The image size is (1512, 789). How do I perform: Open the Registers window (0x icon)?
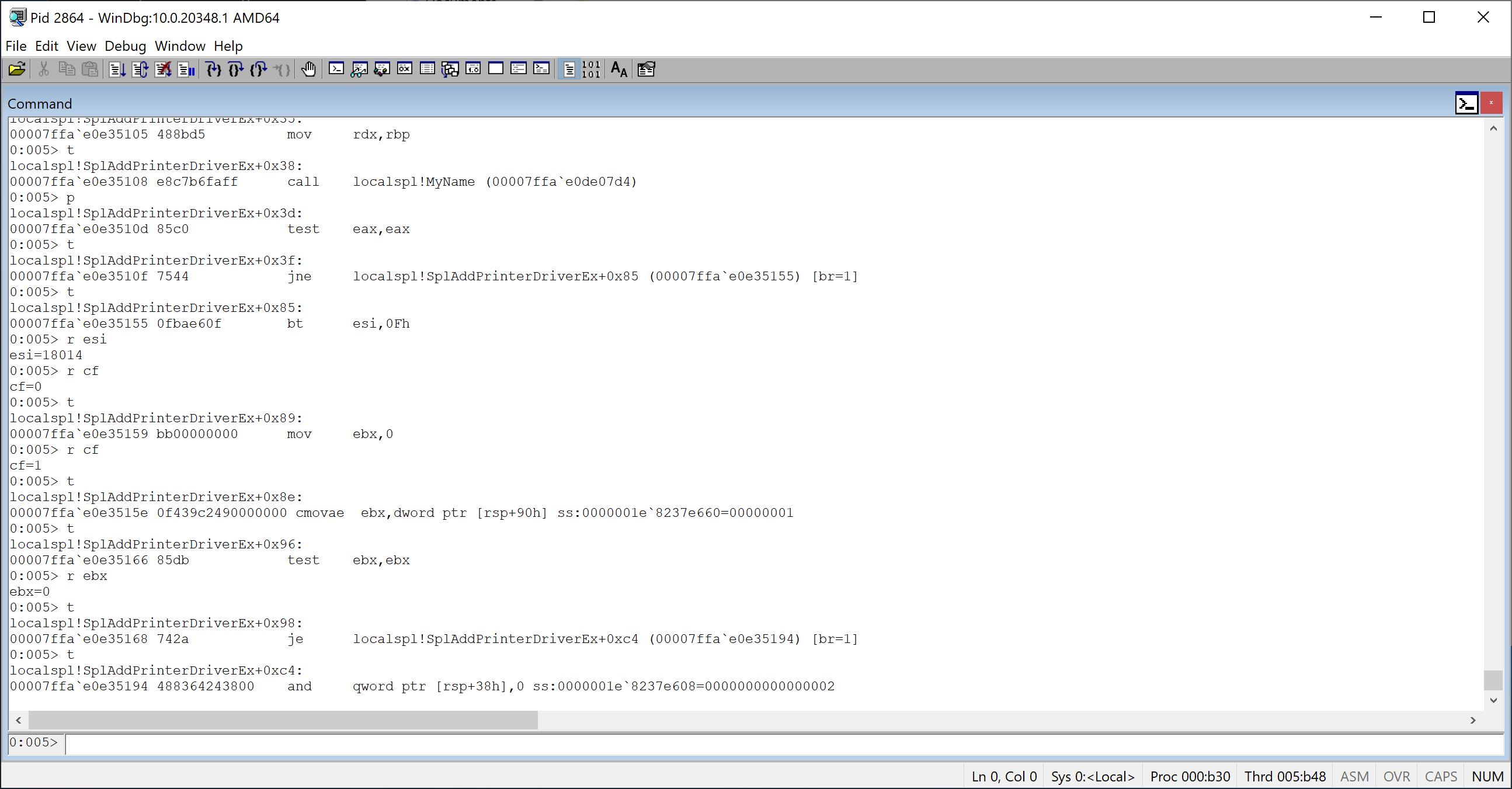coord(404,69)
